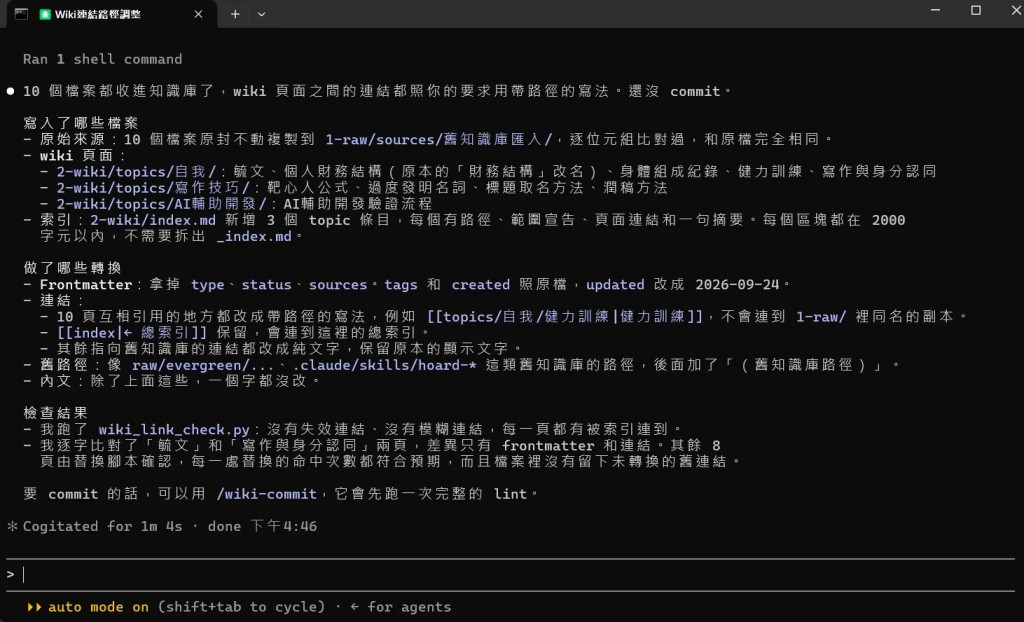Image resolution: width=1024 pixels, height=622 pixels.
Task: Maximize the terminal window
Action: pos(976,10)
